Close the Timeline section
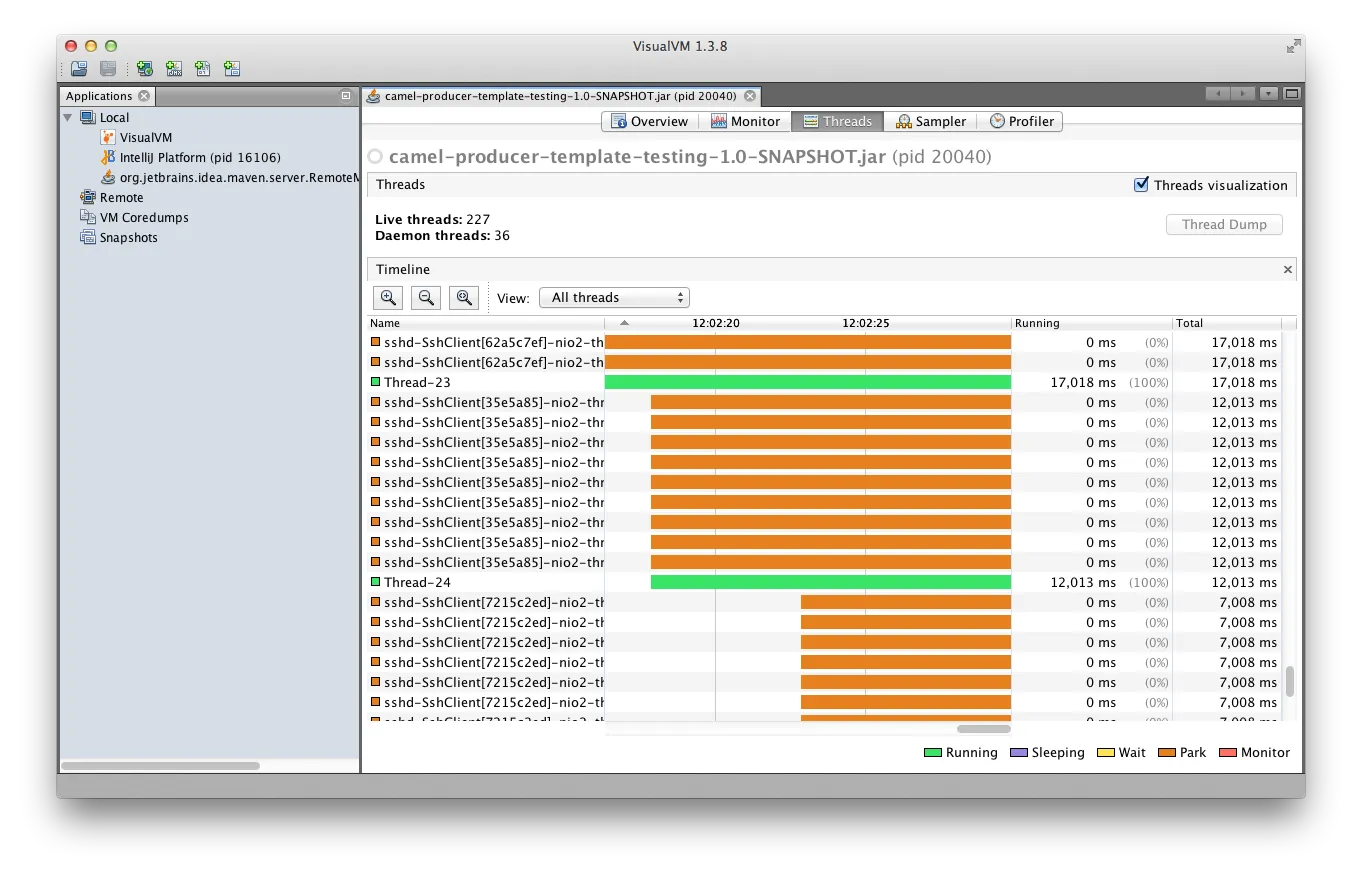The height and width of the screenshot is (877, 1362). click(x=1288, y=269)
